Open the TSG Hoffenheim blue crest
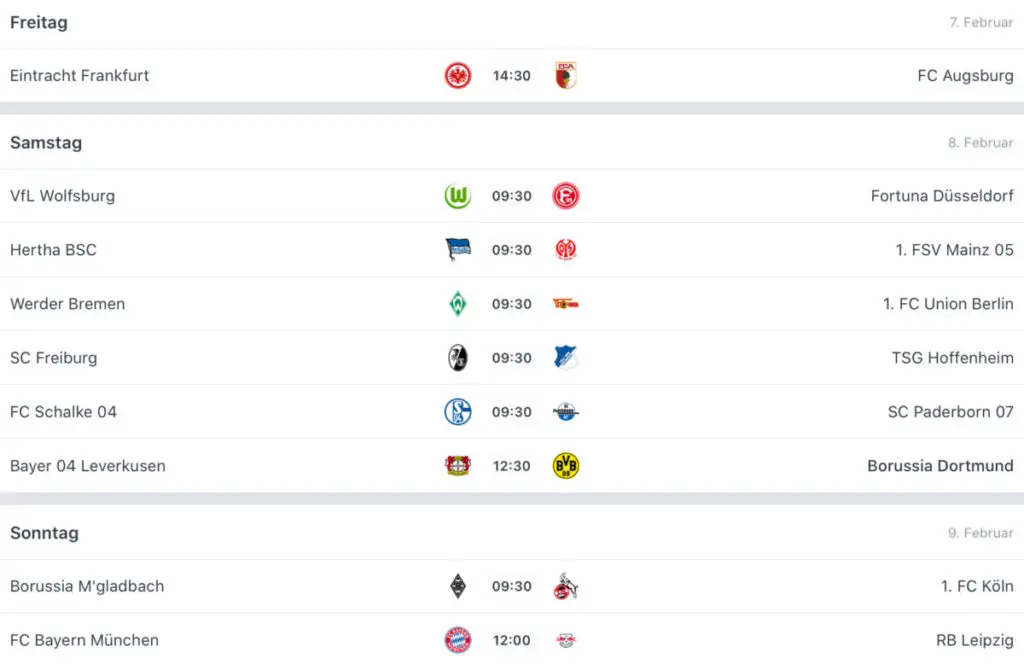 [566, 358]
